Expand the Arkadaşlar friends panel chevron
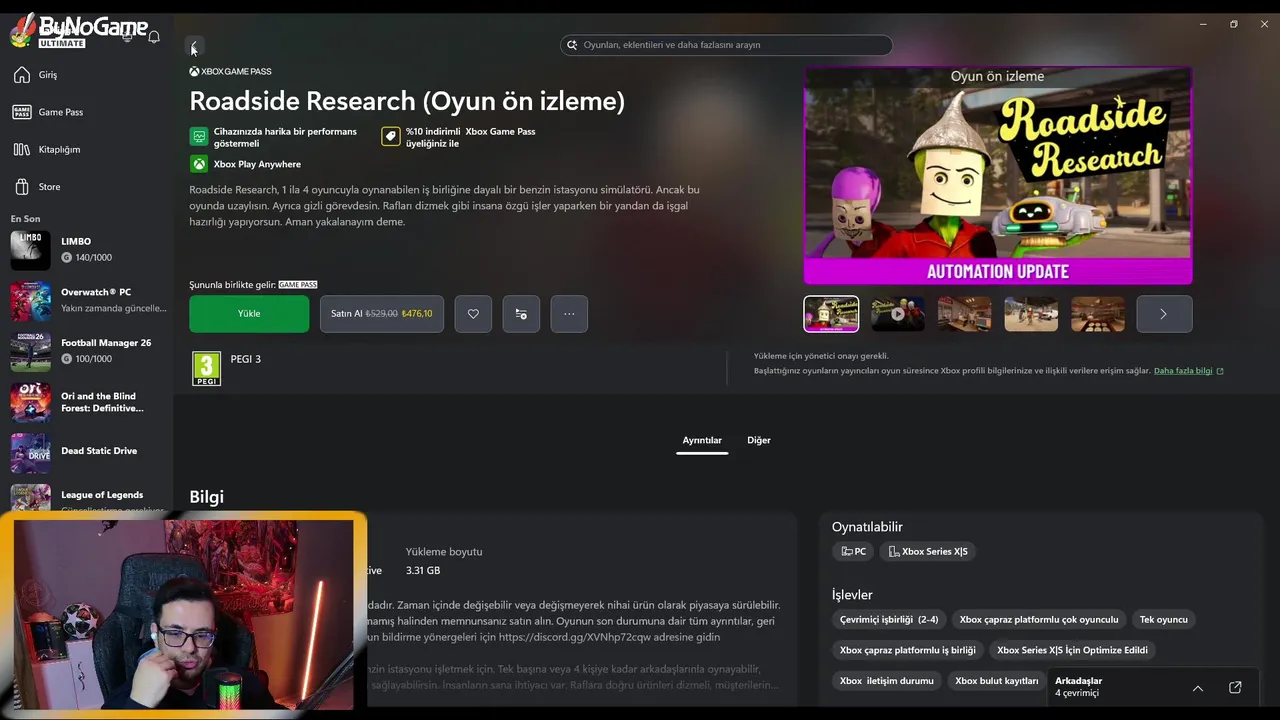1280x720 pixels. pos(1198,688)
